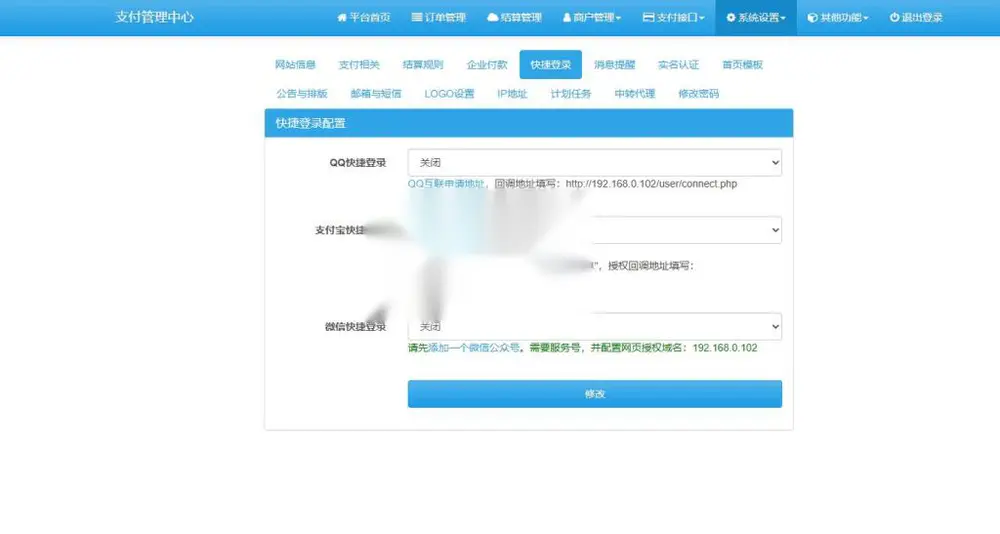This screenshot has height=534, width=1000.
Task: Expand the 支付接口 dropdown menu
Action: point(673,18)
